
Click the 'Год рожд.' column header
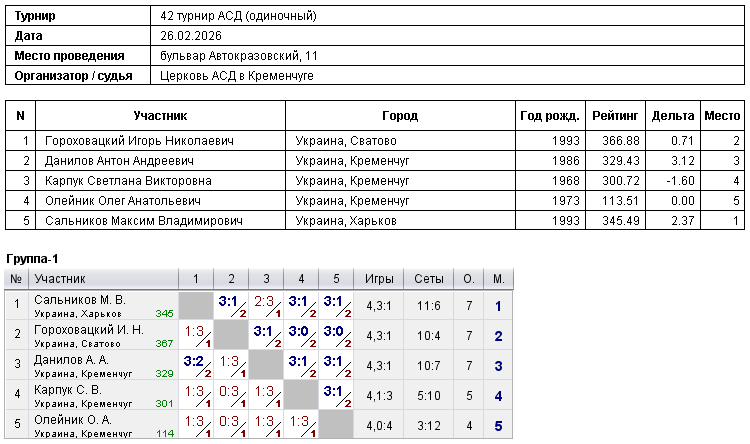pos(550,116)
